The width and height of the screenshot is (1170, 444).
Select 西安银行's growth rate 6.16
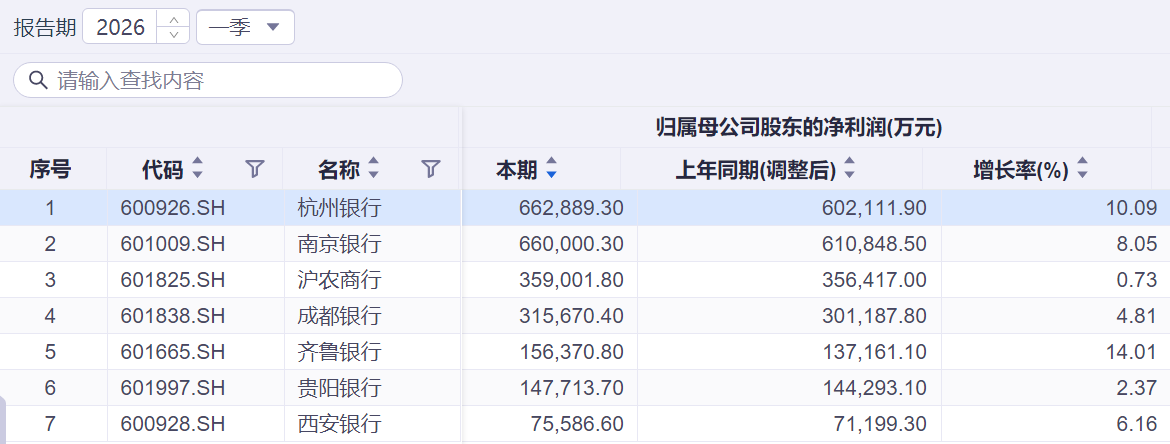[x=1136, y=424]
